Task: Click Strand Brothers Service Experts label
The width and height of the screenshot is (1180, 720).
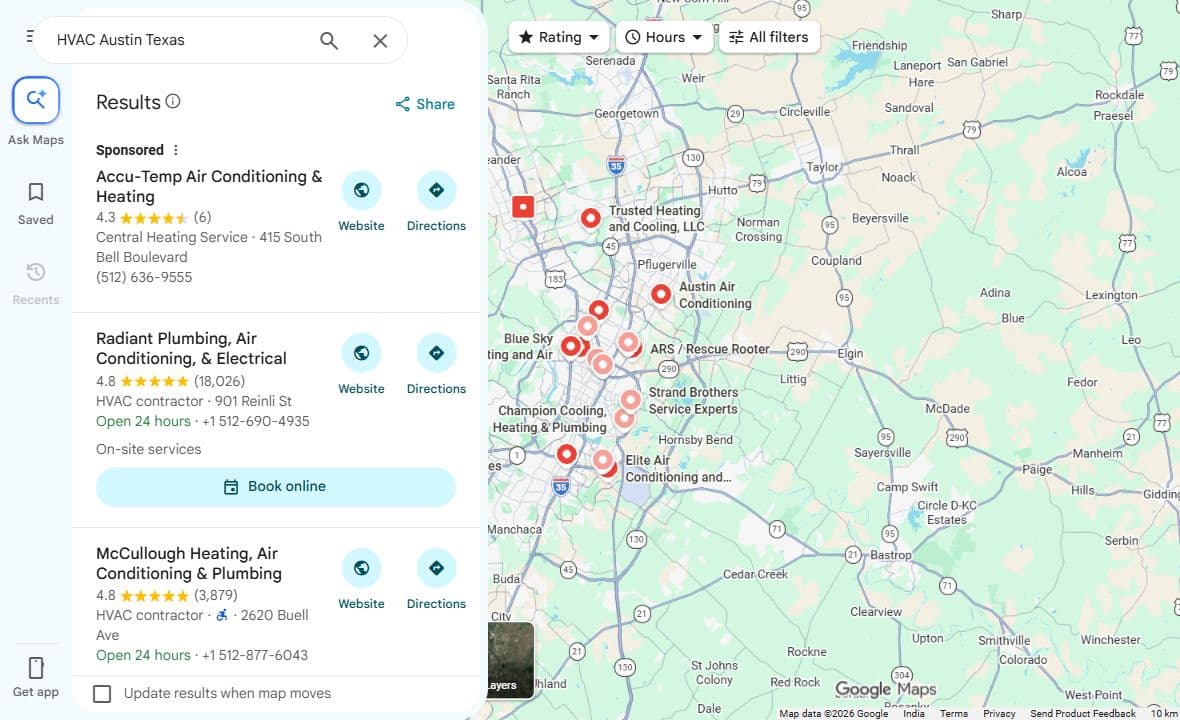Action: (x=693, y=401)
